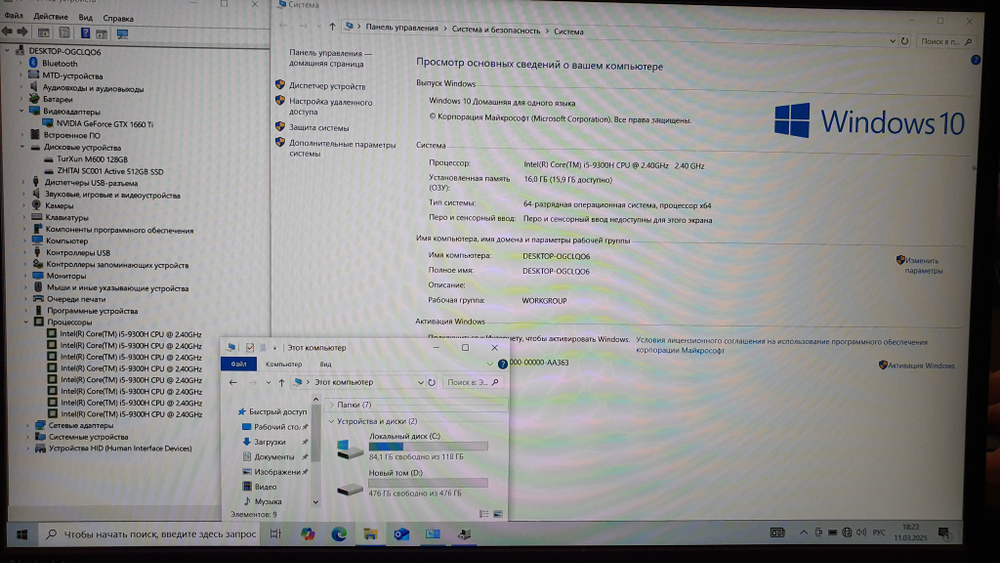Select NVIDIA GeForce GTX 1660 Ti adapter

coord(105,124)
